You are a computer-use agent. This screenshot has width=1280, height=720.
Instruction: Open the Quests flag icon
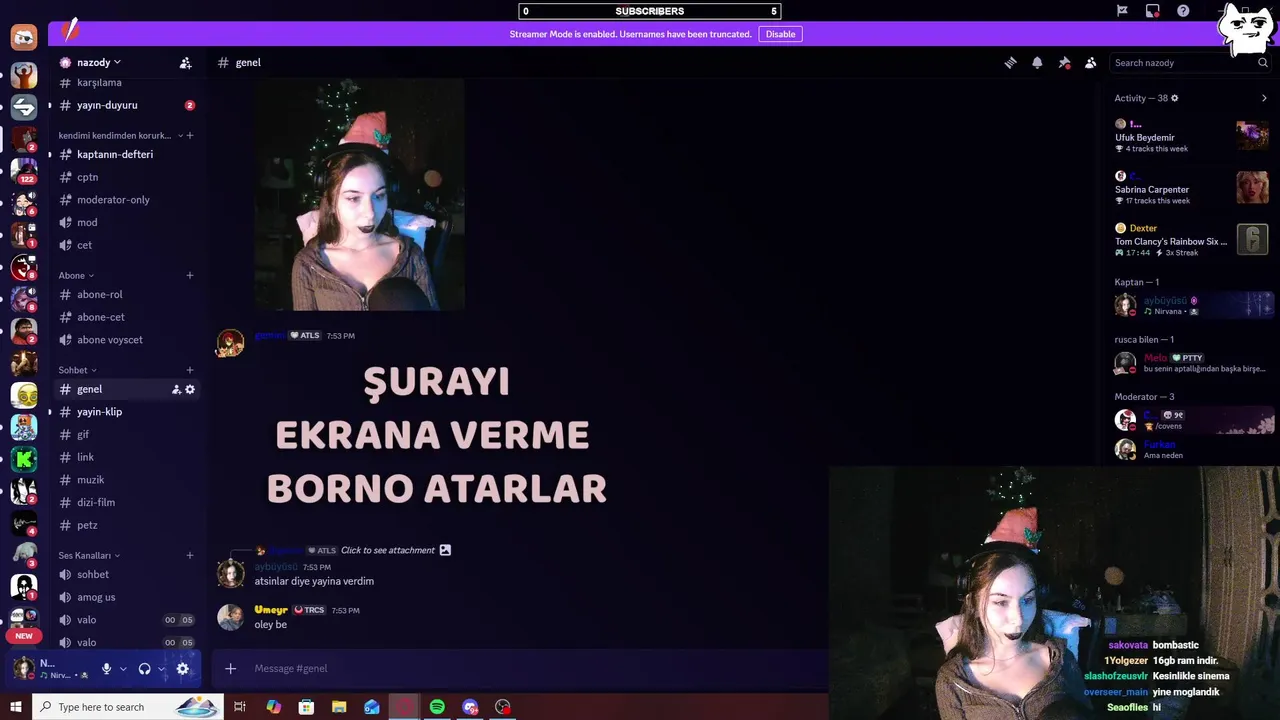pyautogui.click(x=1122, y=11)
